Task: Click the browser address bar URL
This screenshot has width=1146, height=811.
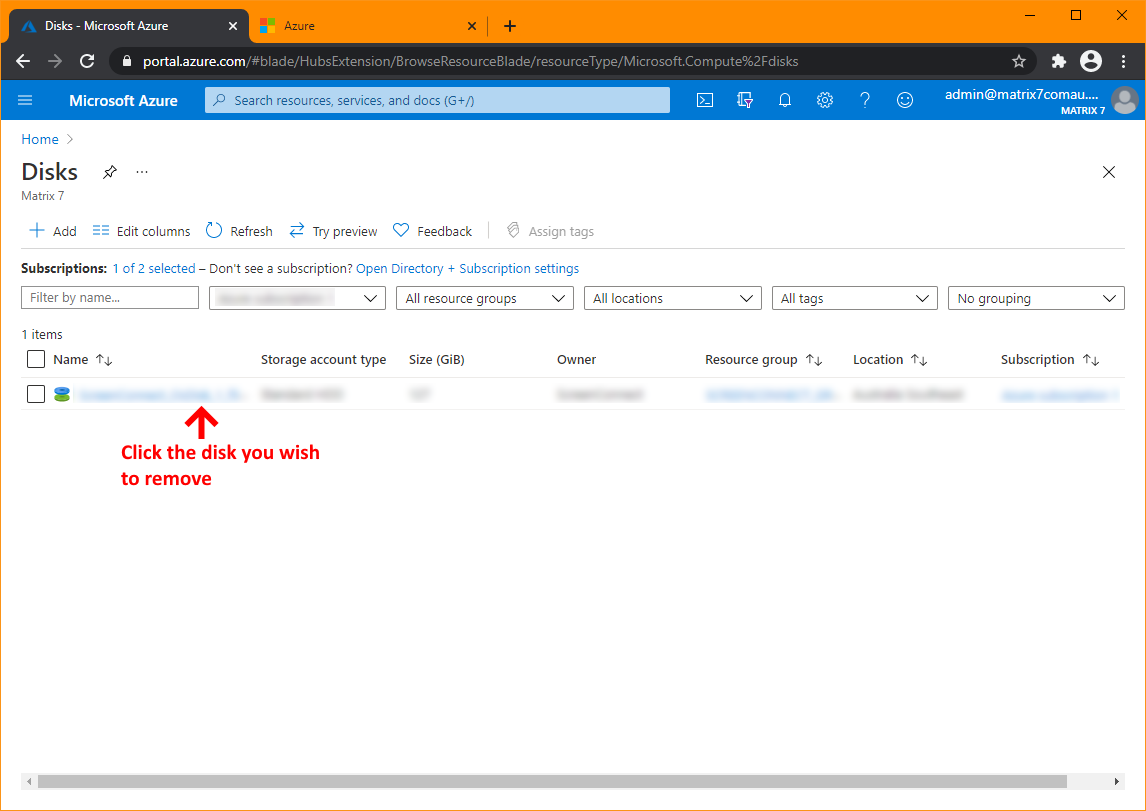Action: 471,61
